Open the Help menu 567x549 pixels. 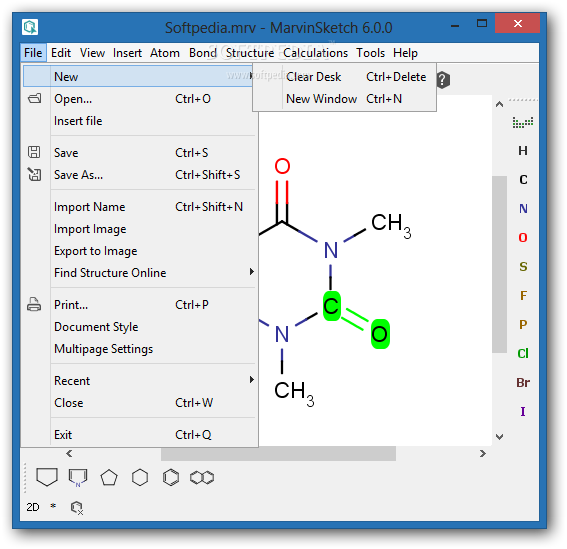405,53
